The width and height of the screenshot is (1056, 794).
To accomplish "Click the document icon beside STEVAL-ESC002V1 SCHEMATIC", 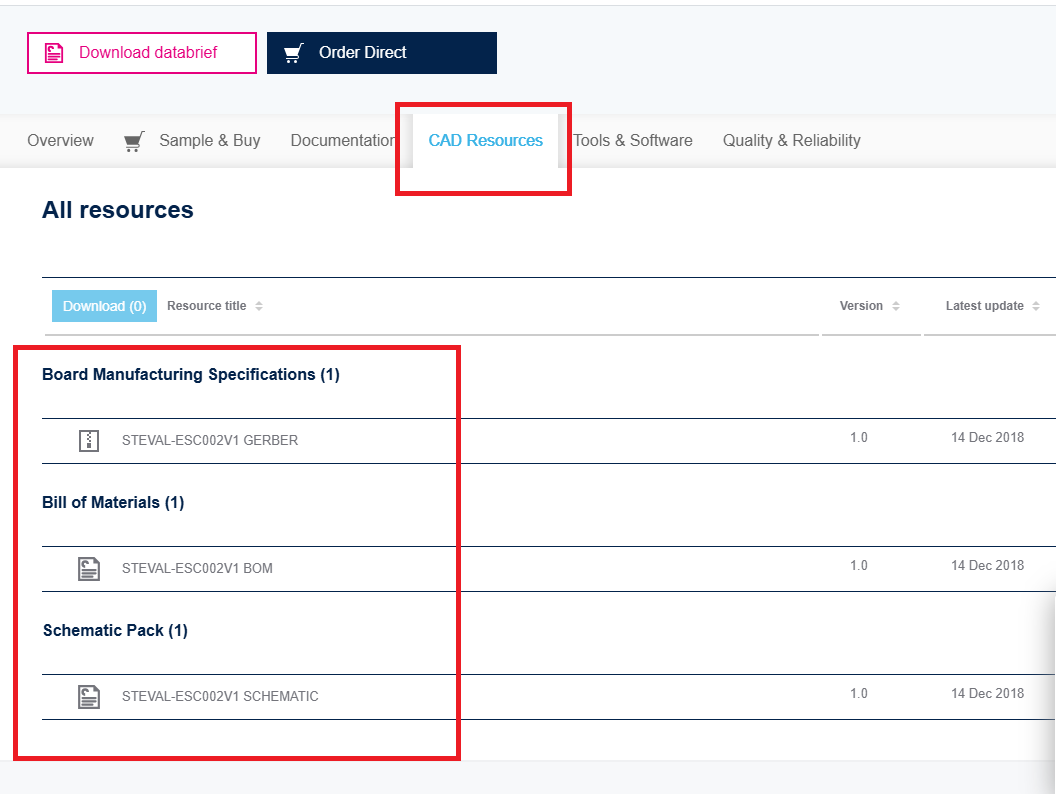I will point(89,696).
